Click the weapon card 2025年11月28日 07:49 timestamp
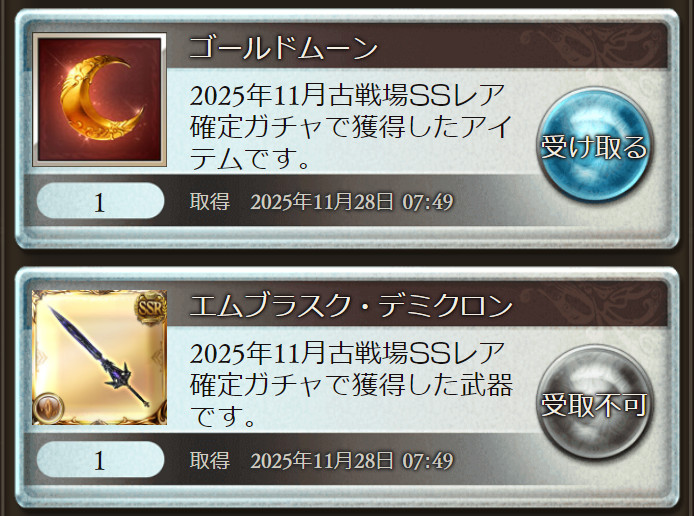694x516 pixels. pos(352,460)
